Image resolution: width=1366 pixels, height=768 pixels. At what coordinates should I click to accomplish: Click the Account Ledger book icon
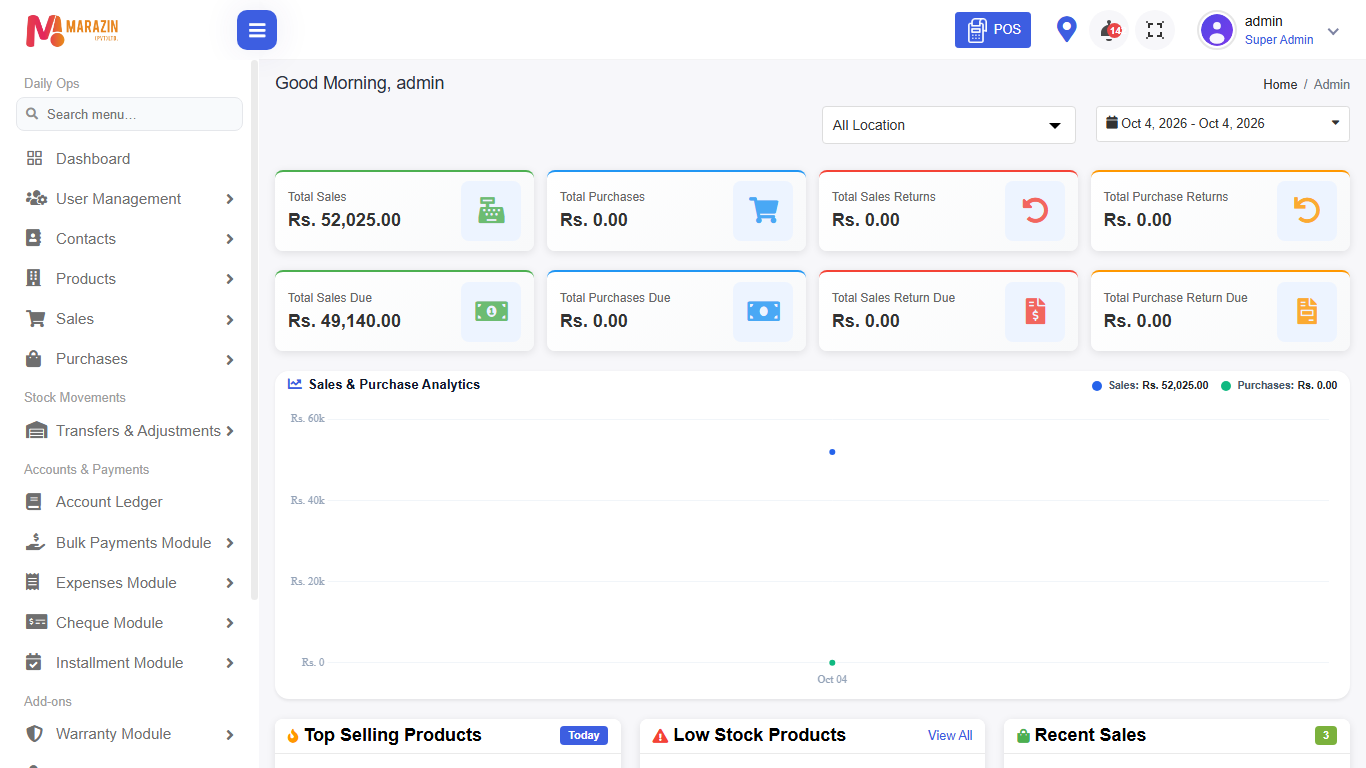click(x=35, y=502)
